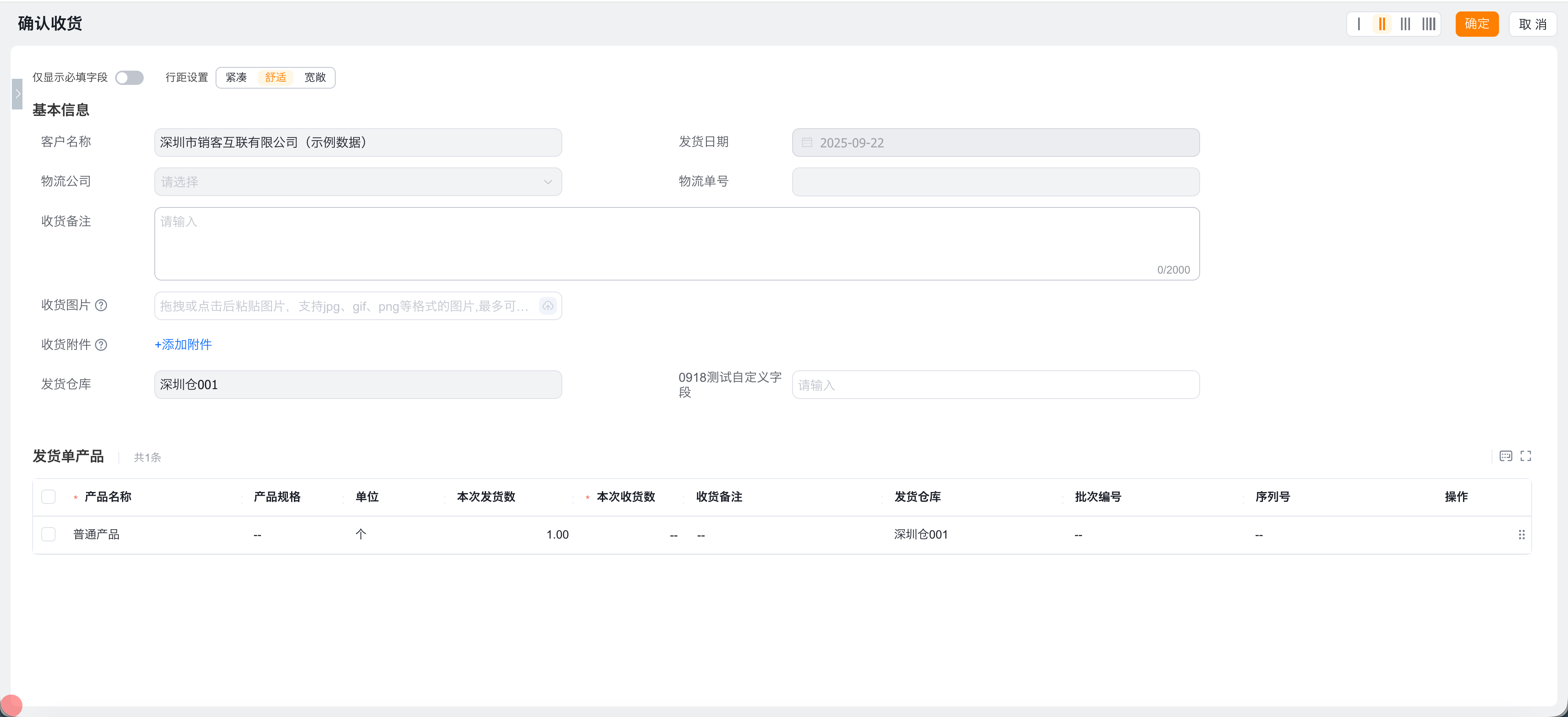Open the table column settings icon
1568x717 pixels.
(1506, 456)
